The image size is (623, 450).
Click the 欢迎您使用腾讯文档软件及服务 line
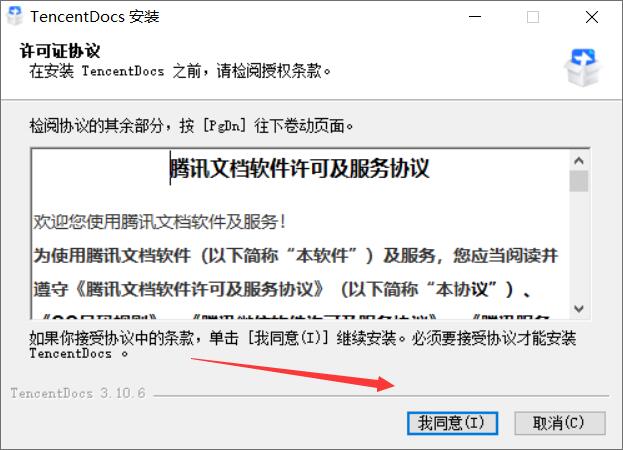click(x=159, y=221)
